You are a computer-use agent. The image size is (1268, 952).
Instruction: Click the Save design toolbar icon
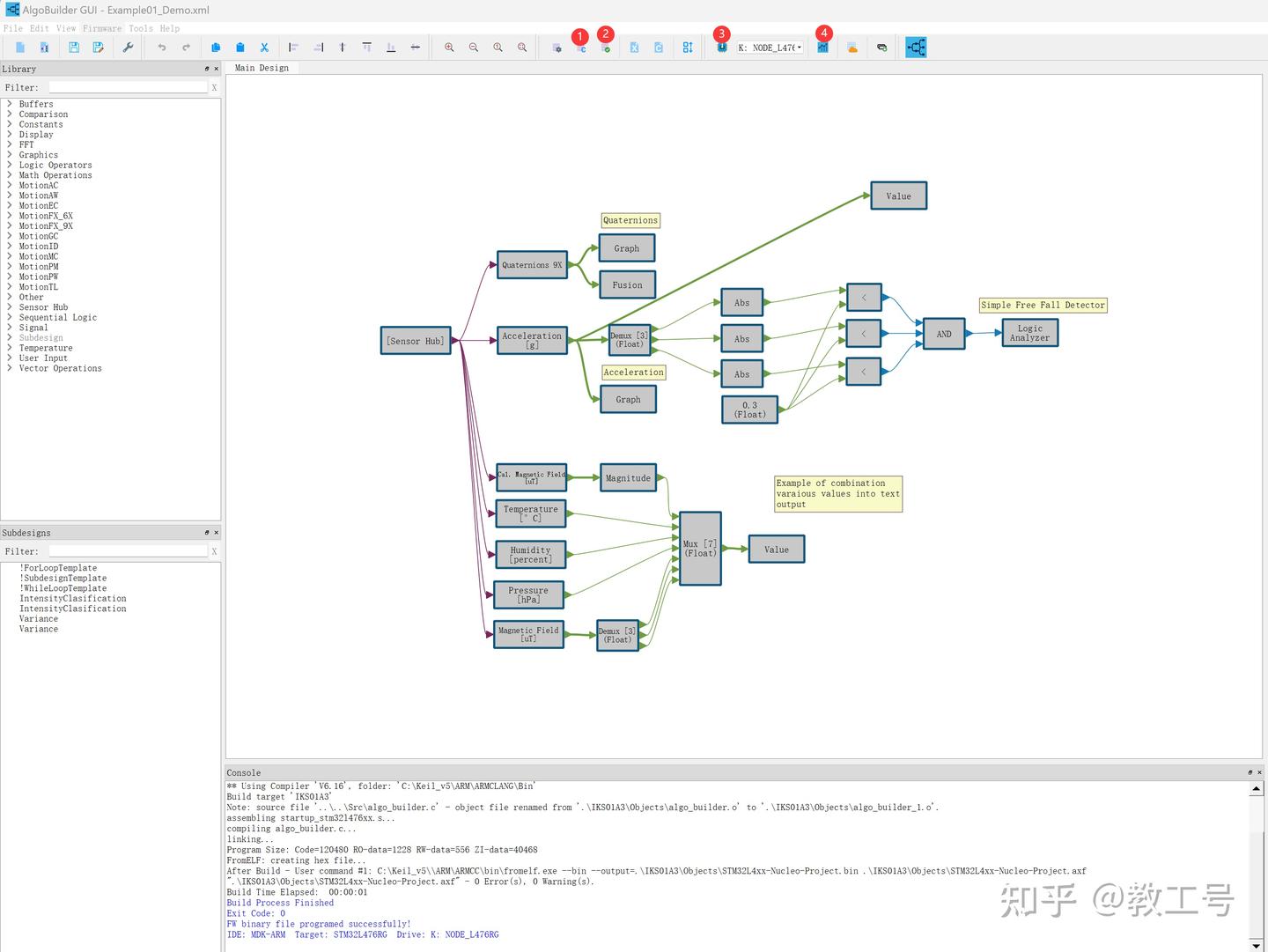pos(74,48)
